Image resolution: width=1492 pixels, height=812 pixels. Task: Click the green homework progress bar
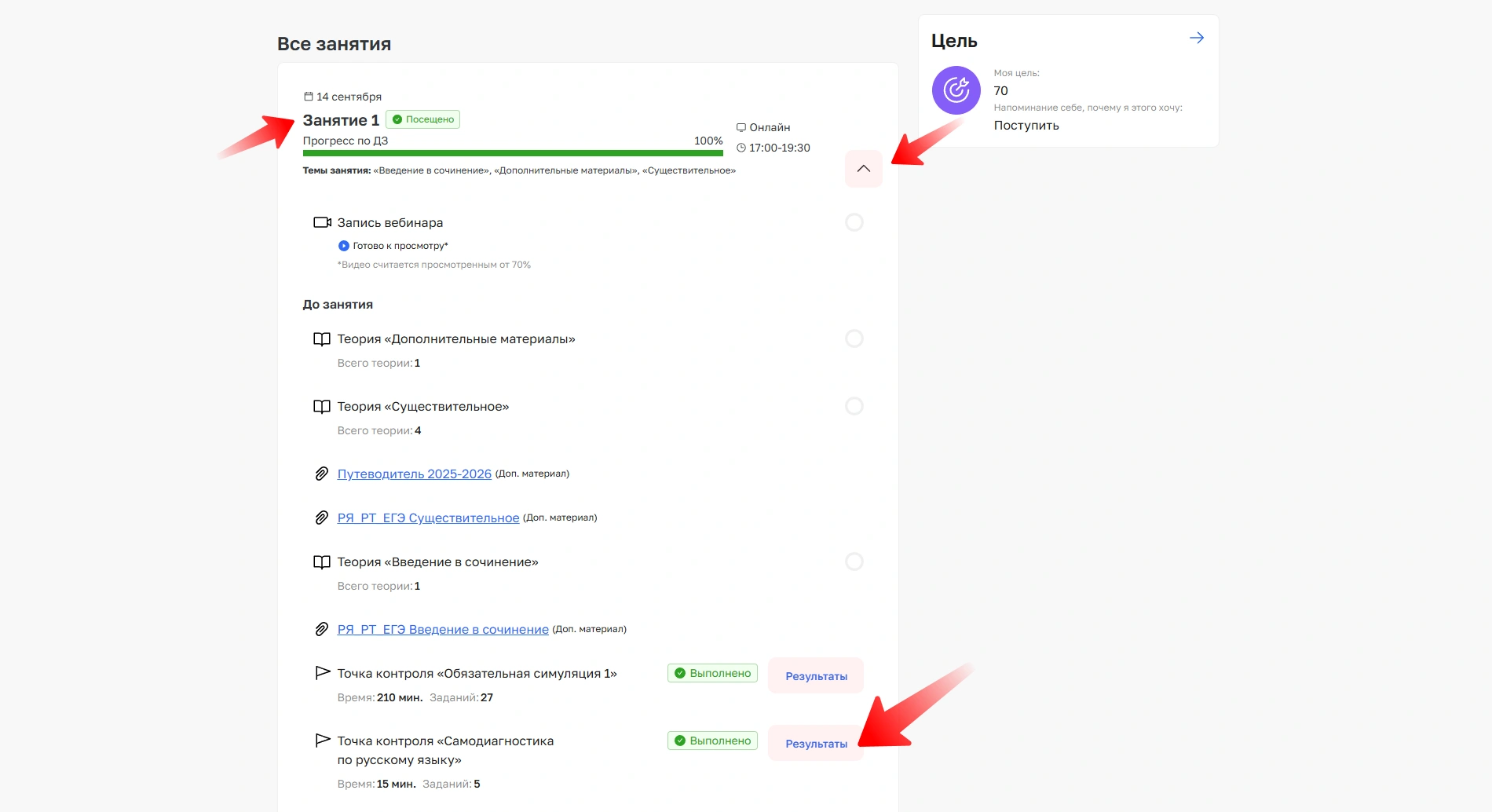[512, 153]
